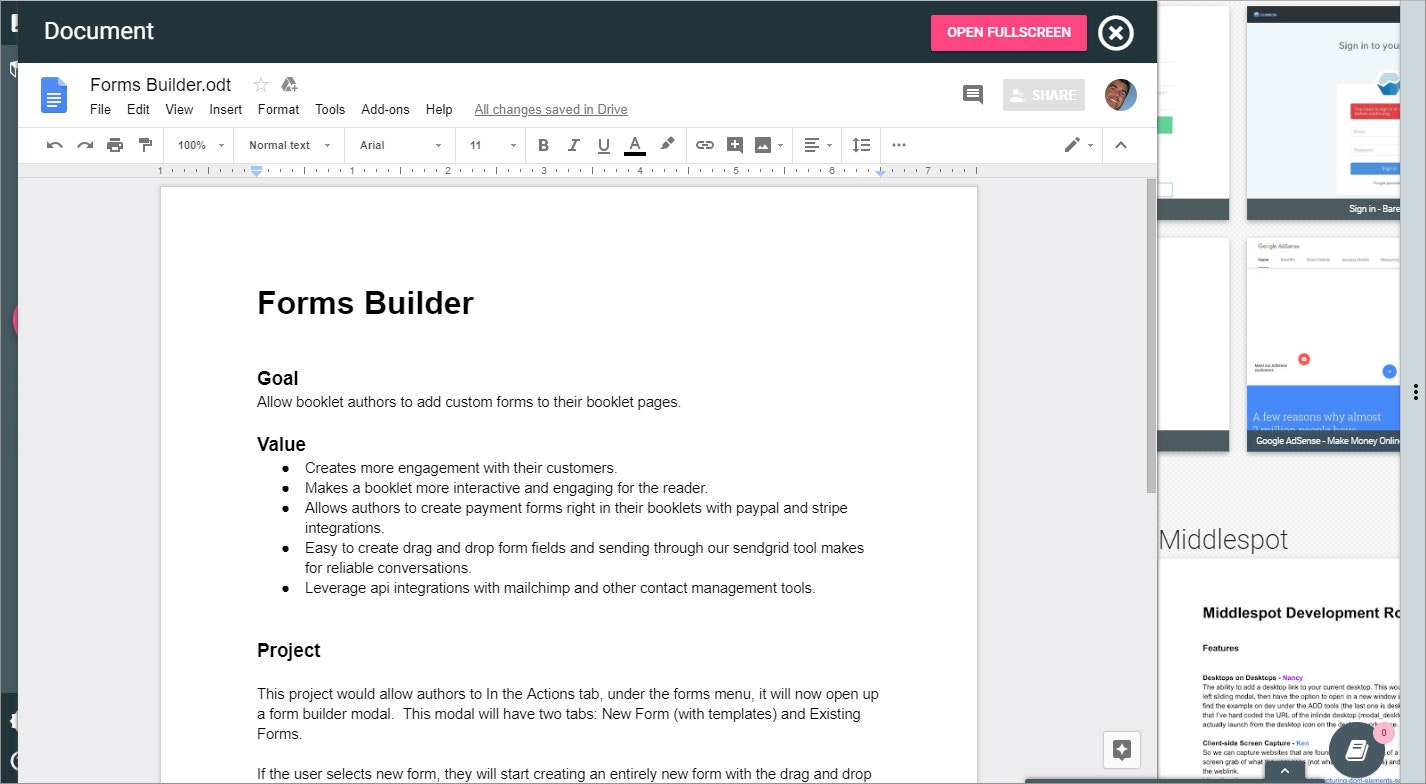Viewport: 1426px width, 784px height.
Task: Click the left indent marker on ruler
Action: point(257,172)
